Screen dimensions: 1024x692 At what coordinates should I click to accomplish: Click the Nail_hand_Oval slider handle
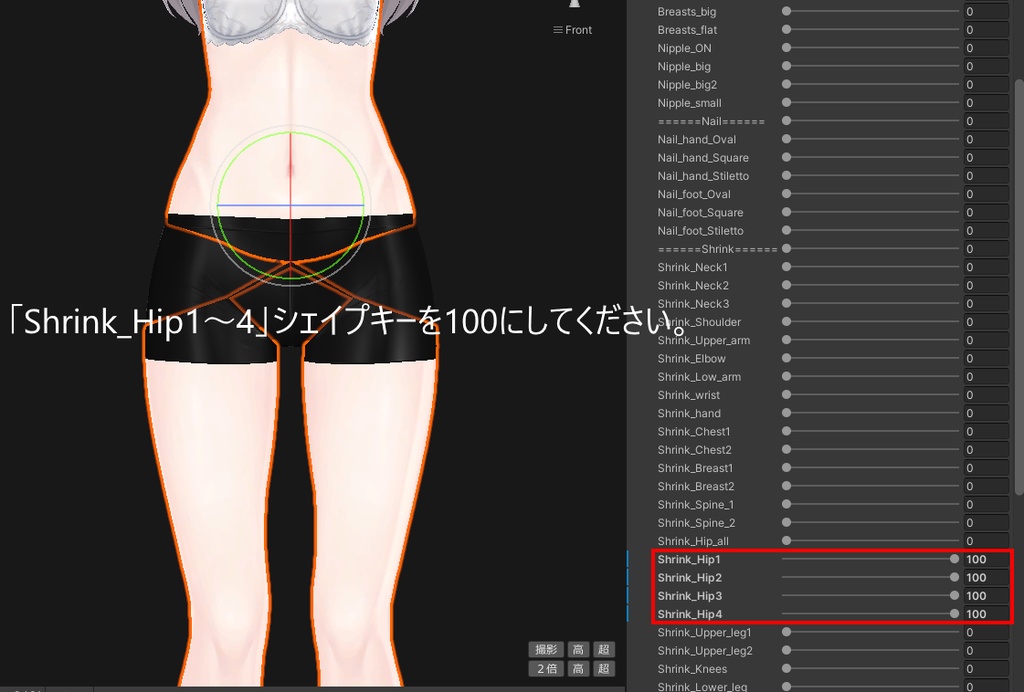[786, 140]
